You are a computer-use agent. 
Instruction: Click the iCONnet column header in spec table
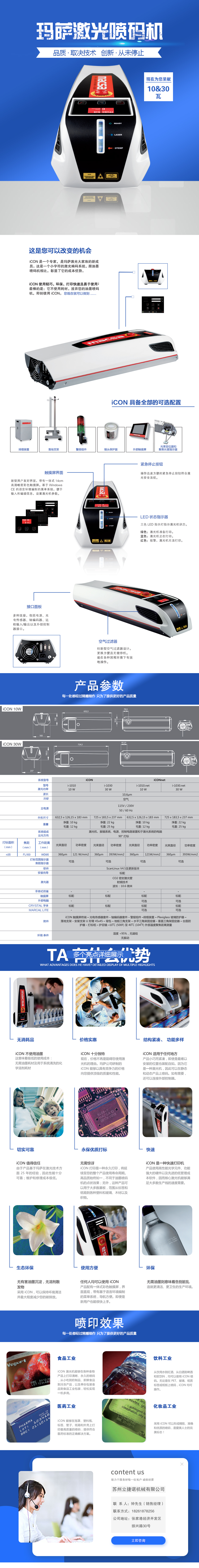pyautogui.click(x=159, y=780)
